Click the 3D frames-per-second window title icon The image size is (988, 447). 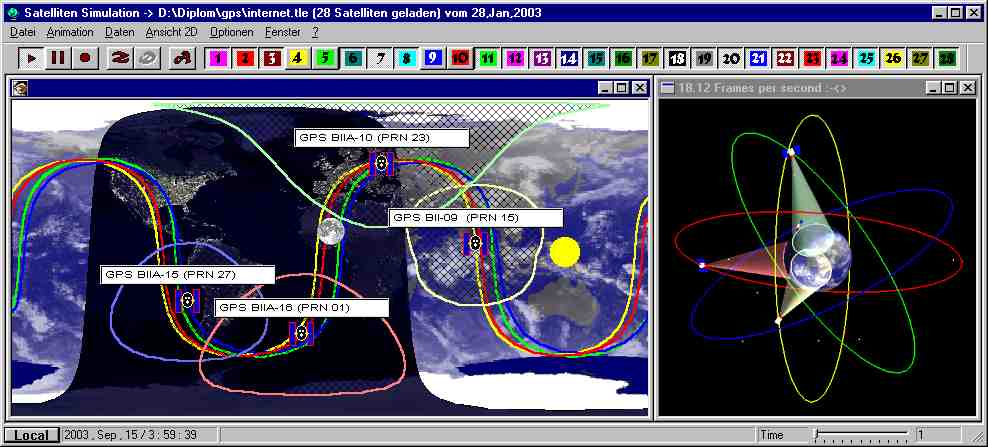click(x=667, y=88)
